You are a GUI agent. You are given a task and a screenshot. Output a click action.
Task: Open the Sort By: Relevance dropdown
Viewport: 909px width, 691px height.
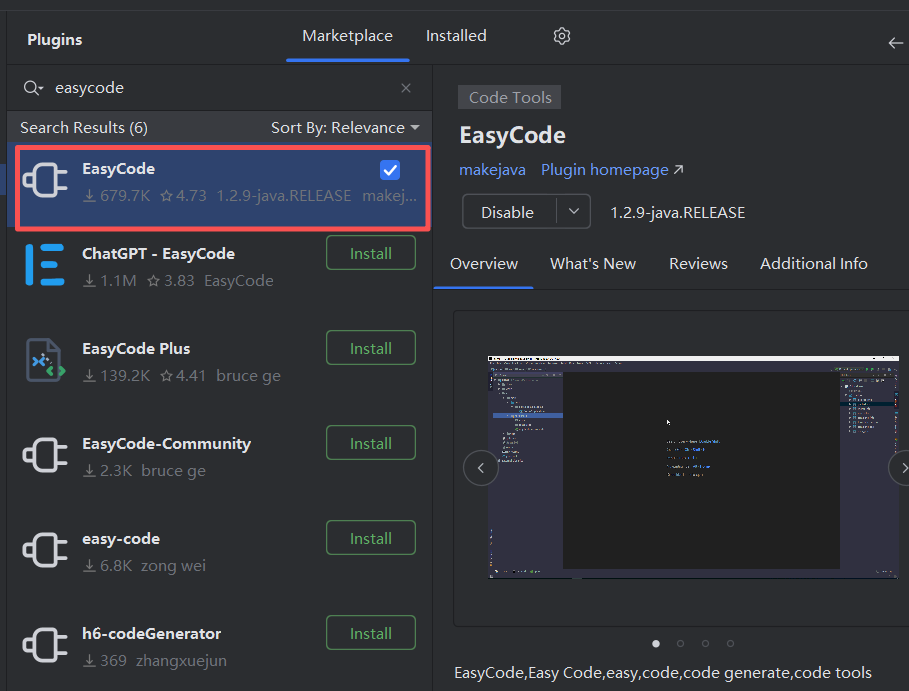point(345,128)
